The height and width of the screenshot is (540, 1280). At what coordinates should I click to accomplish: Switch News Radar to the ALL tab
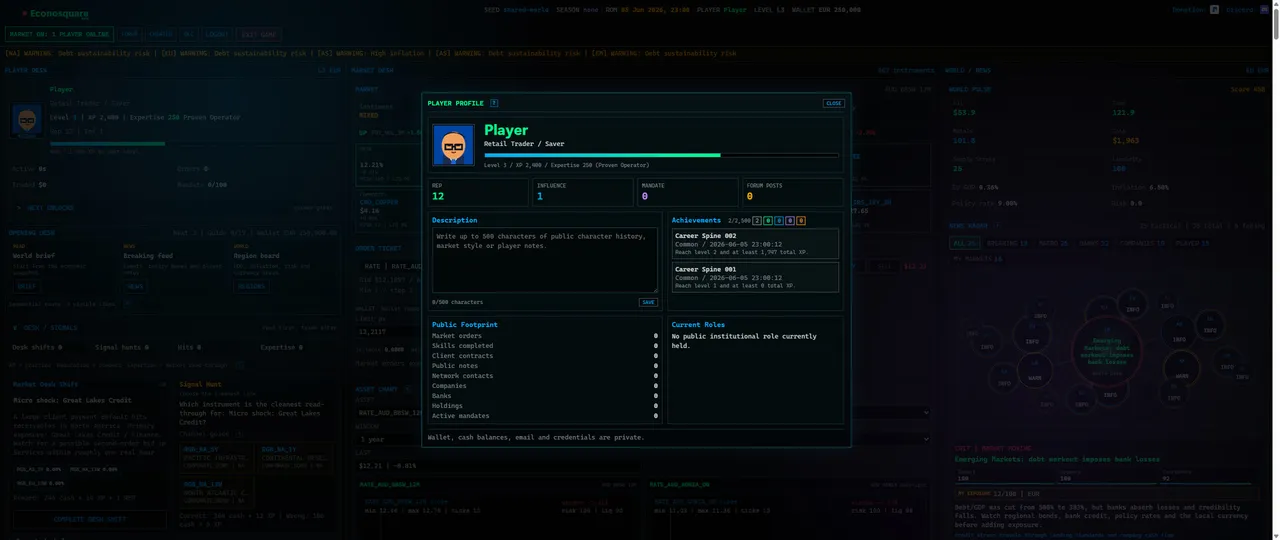point(965,243)
